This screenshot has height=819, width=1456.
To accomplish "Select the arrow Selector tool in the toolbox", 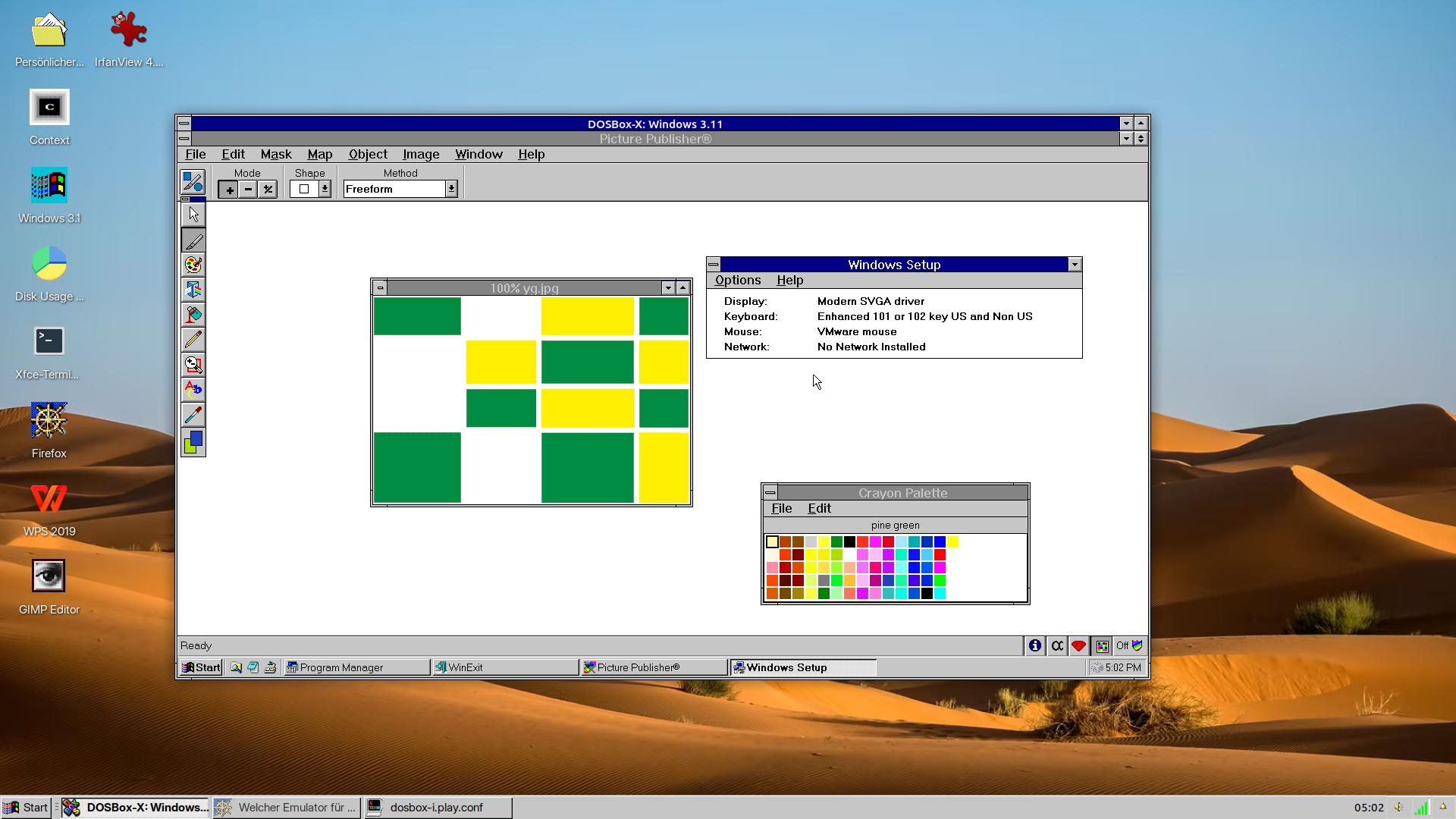I will click(x=193, y=215).
